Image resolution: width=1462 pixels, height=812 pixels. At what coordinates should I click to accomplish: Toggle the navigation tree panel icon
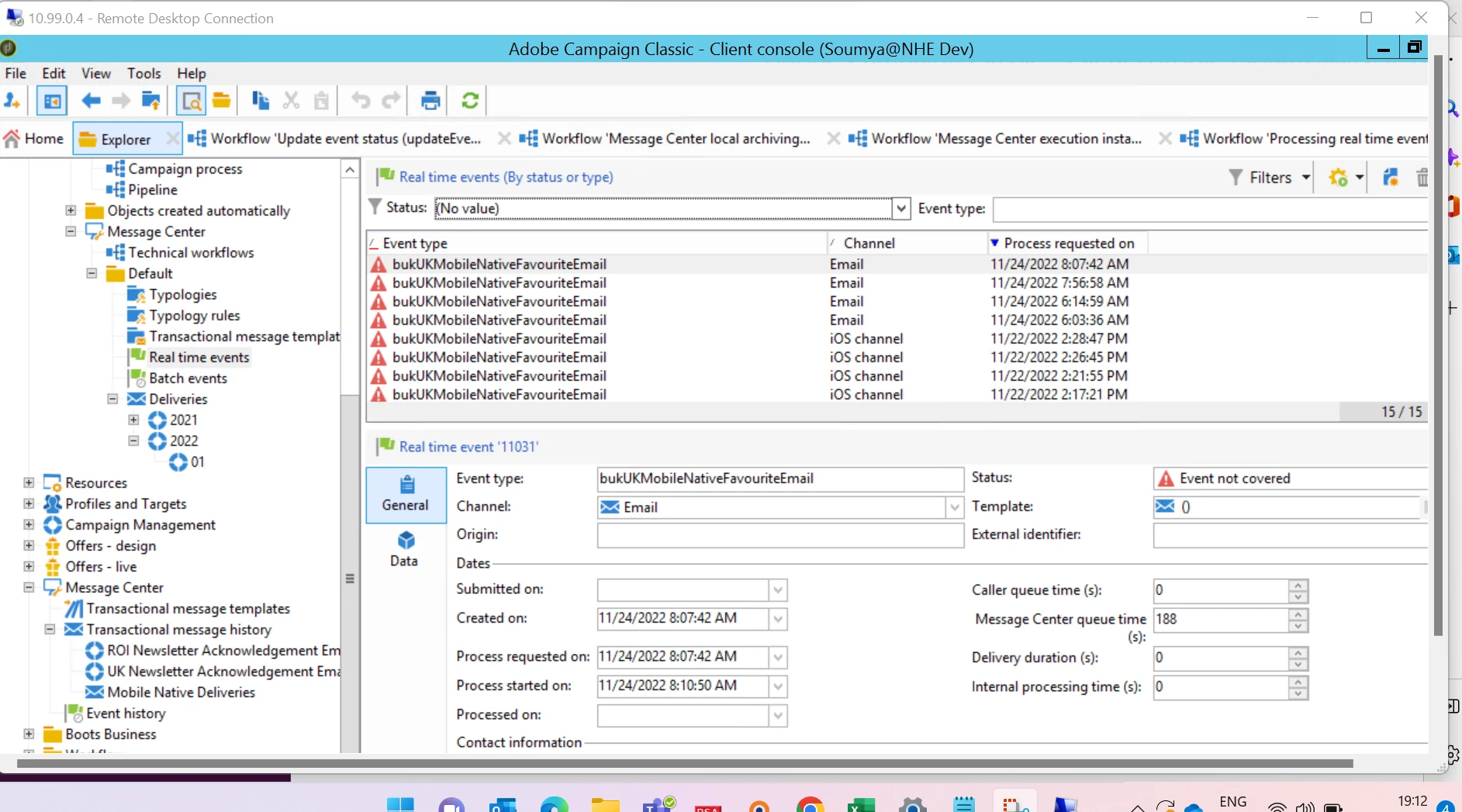(52, 101)
